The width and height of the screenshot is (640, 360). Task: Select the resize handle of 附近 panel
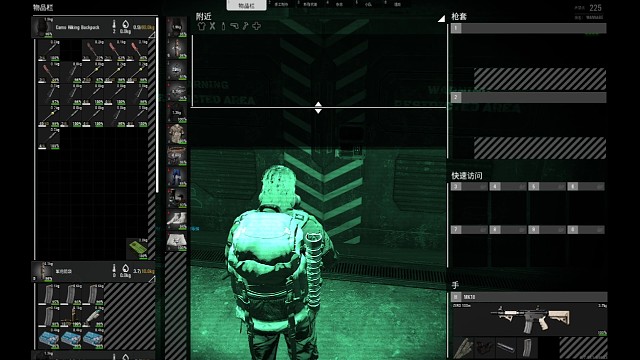pos(318,108)
